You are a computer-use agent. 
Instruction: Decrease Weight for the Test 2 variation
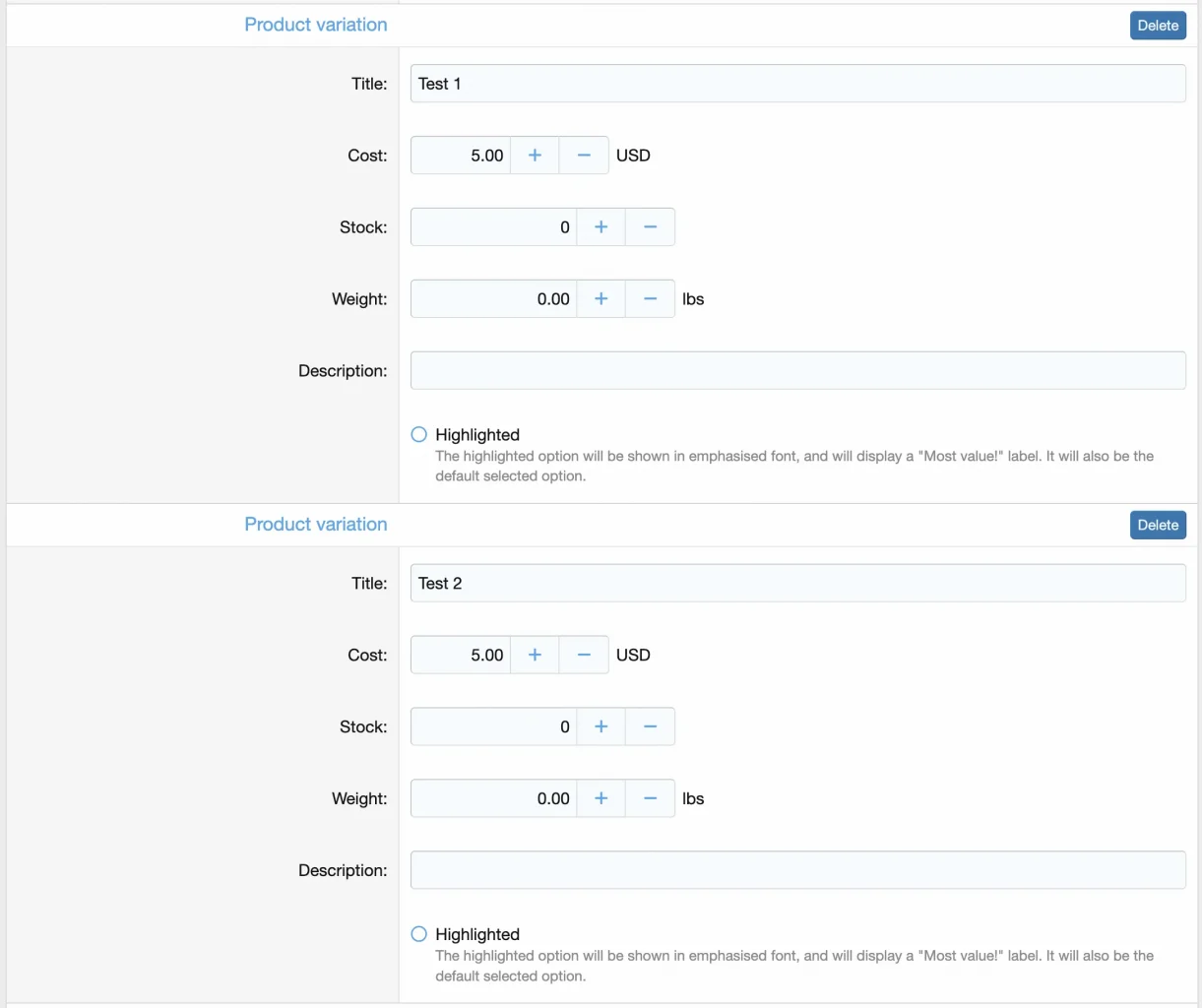tap(650, 799)
